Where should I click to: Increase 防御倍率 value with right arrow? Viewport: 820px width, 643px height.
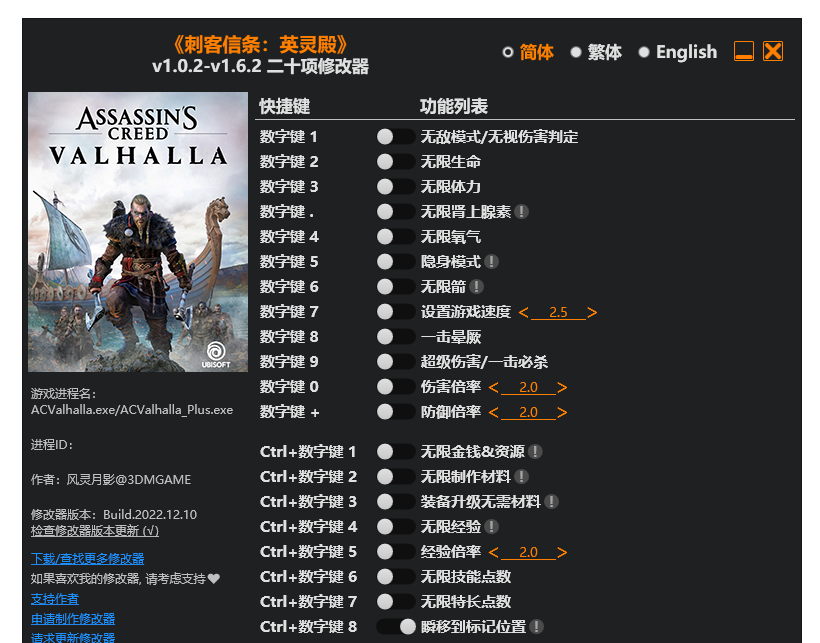(x=562, y=412)
